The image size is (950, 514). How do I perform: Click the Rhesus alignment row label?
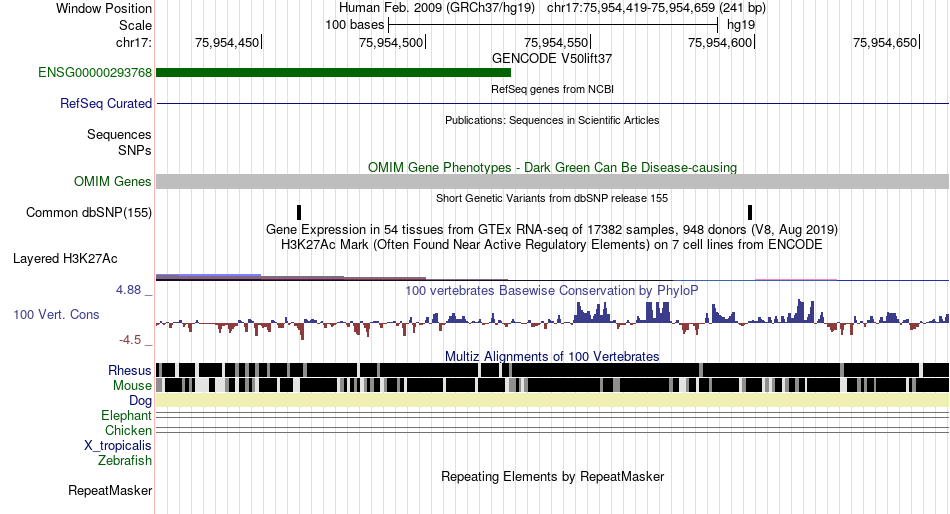coord(130,370)
